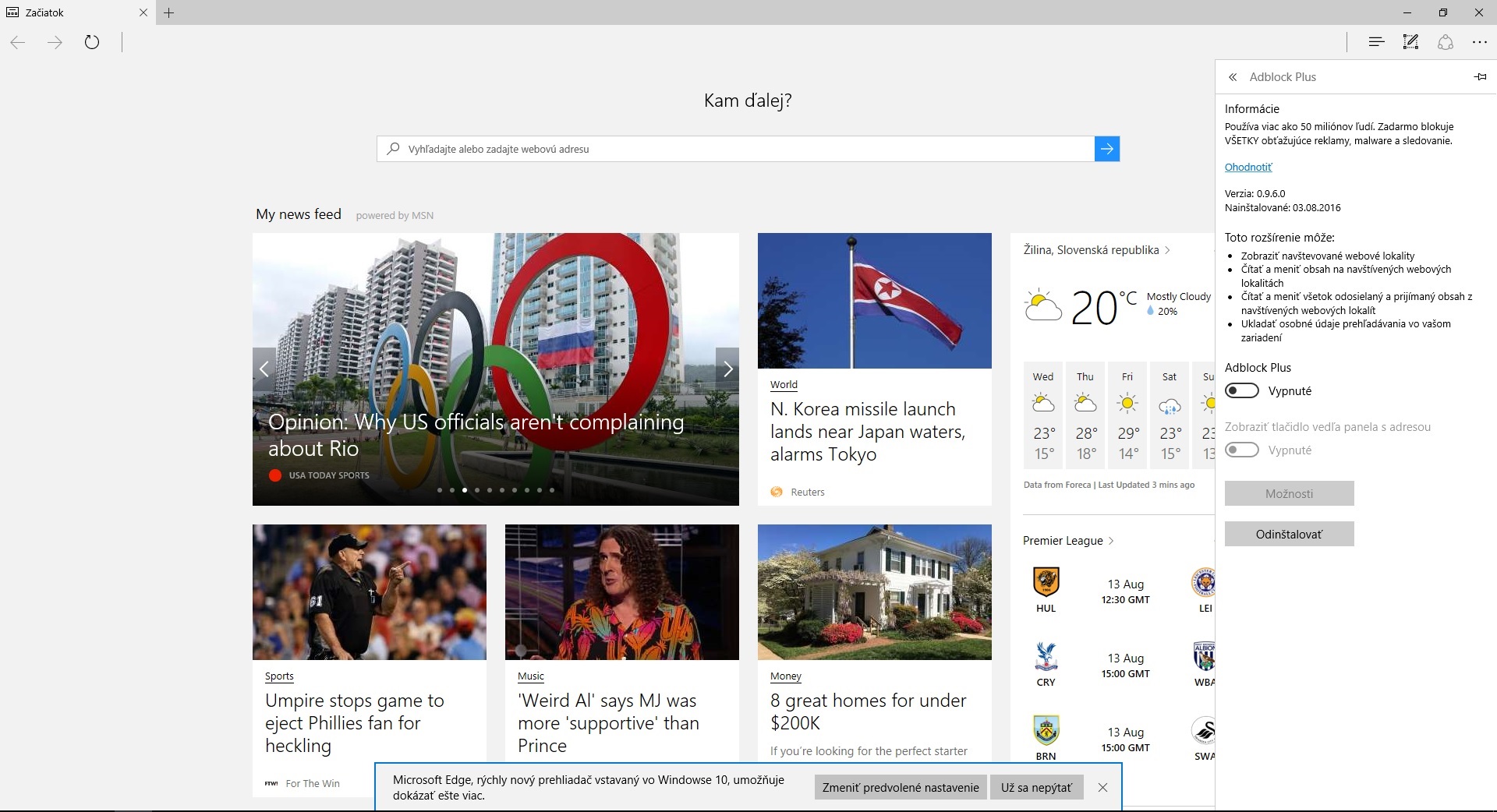Click the Hull City HUL team crest
Screen dimensions: 1497x812
[1046, 582]
